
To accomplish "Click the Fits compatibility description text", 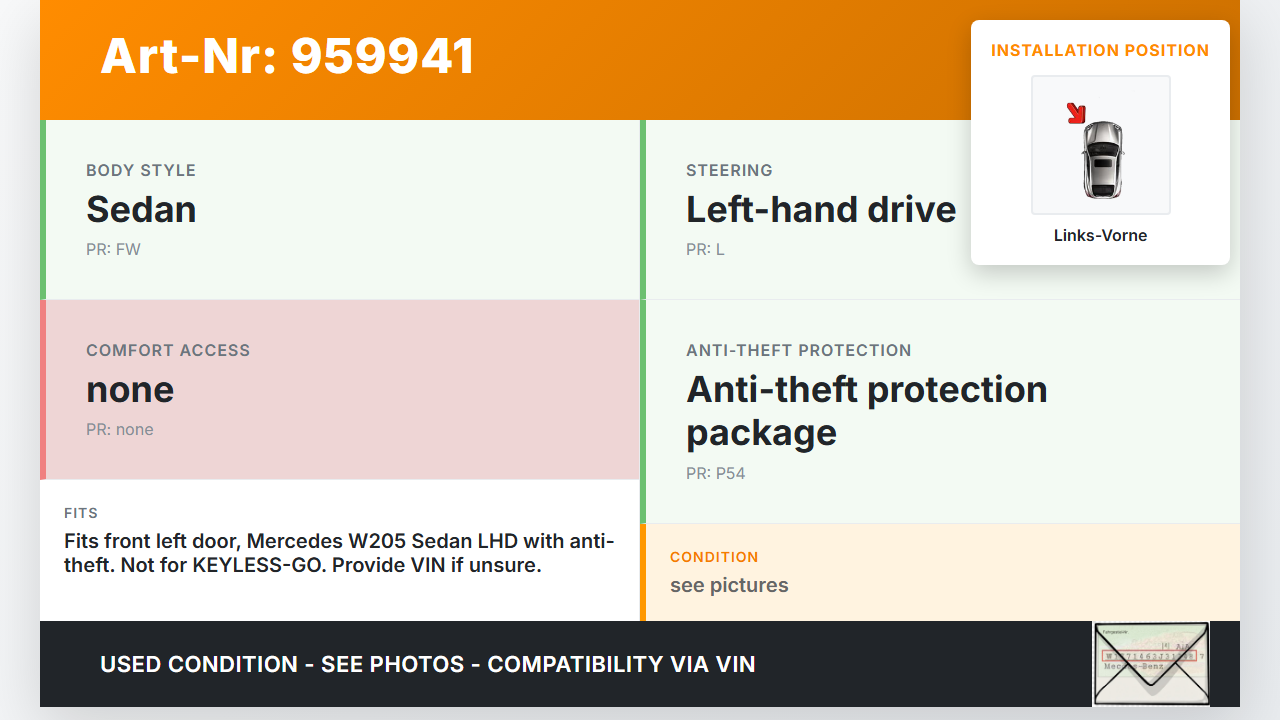I will [x=339, y=553].
